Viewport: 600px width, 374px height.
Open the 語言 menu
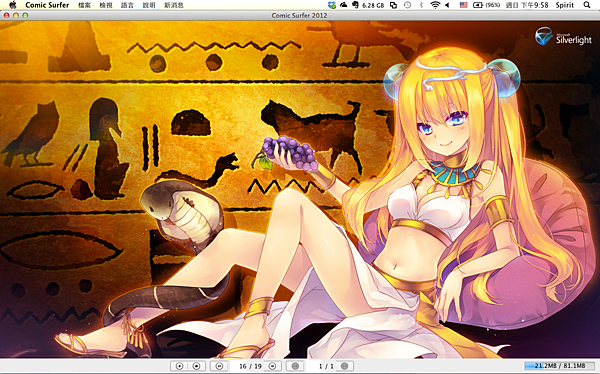[x=127, y=5]
